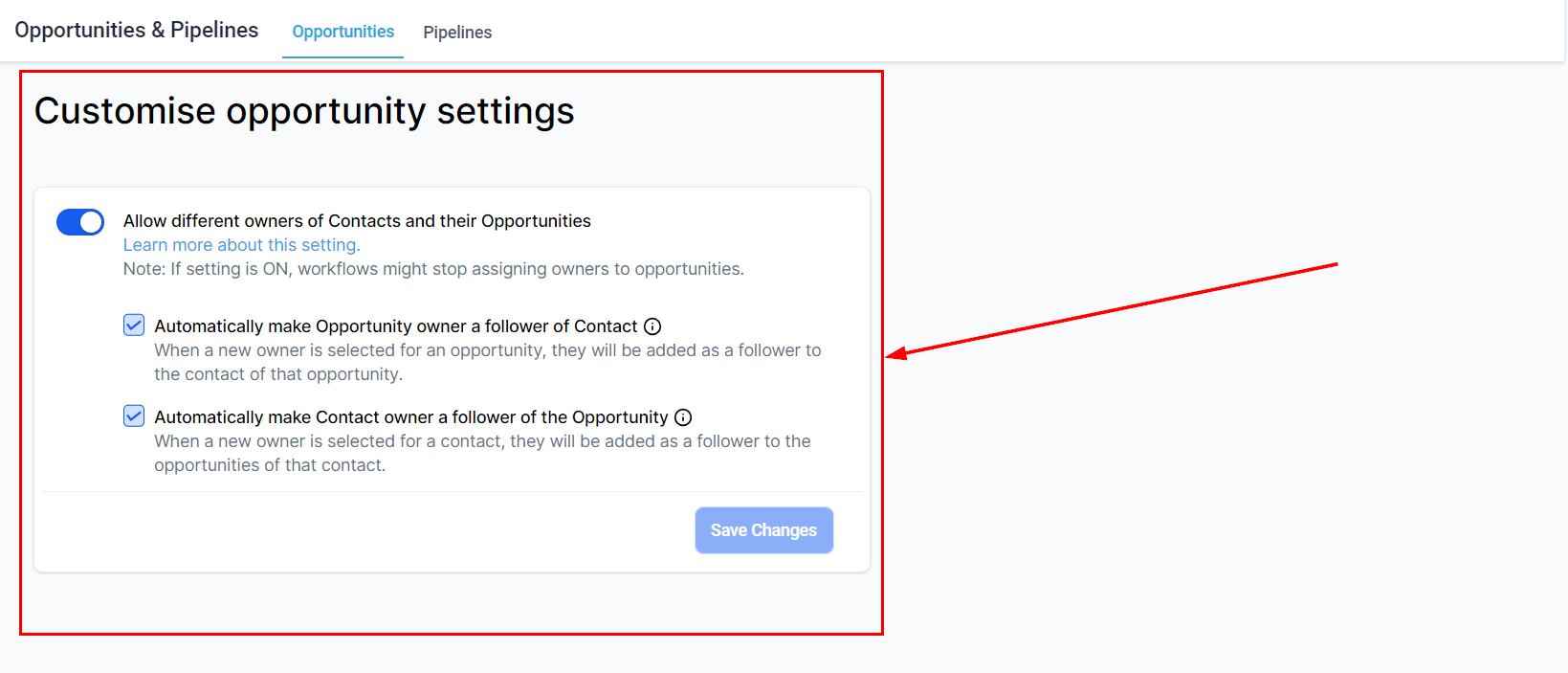Switch to the Opportunities tab

(342, 32)
